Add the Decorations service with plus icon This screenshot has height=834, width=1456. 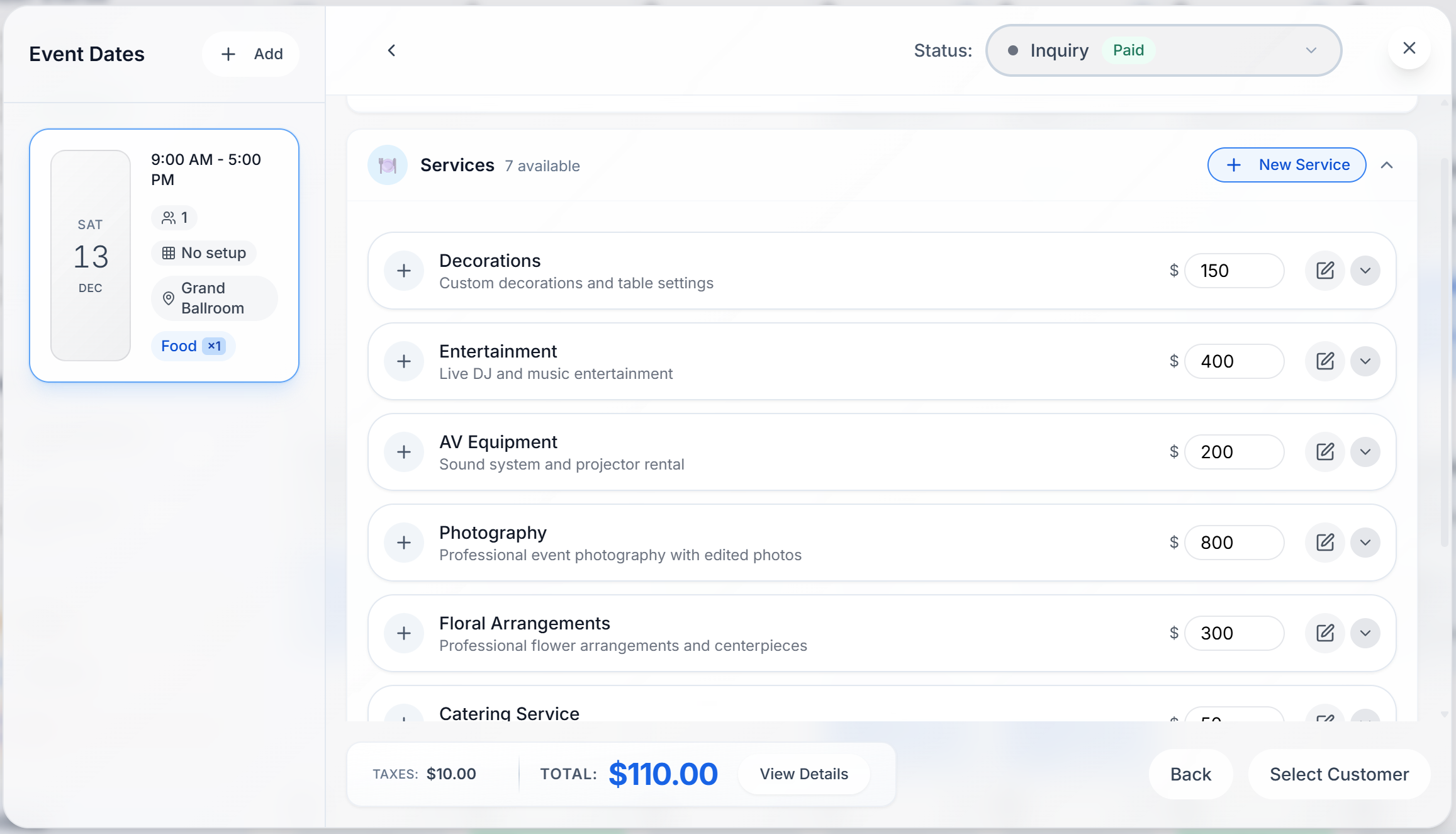pos(404,271)
